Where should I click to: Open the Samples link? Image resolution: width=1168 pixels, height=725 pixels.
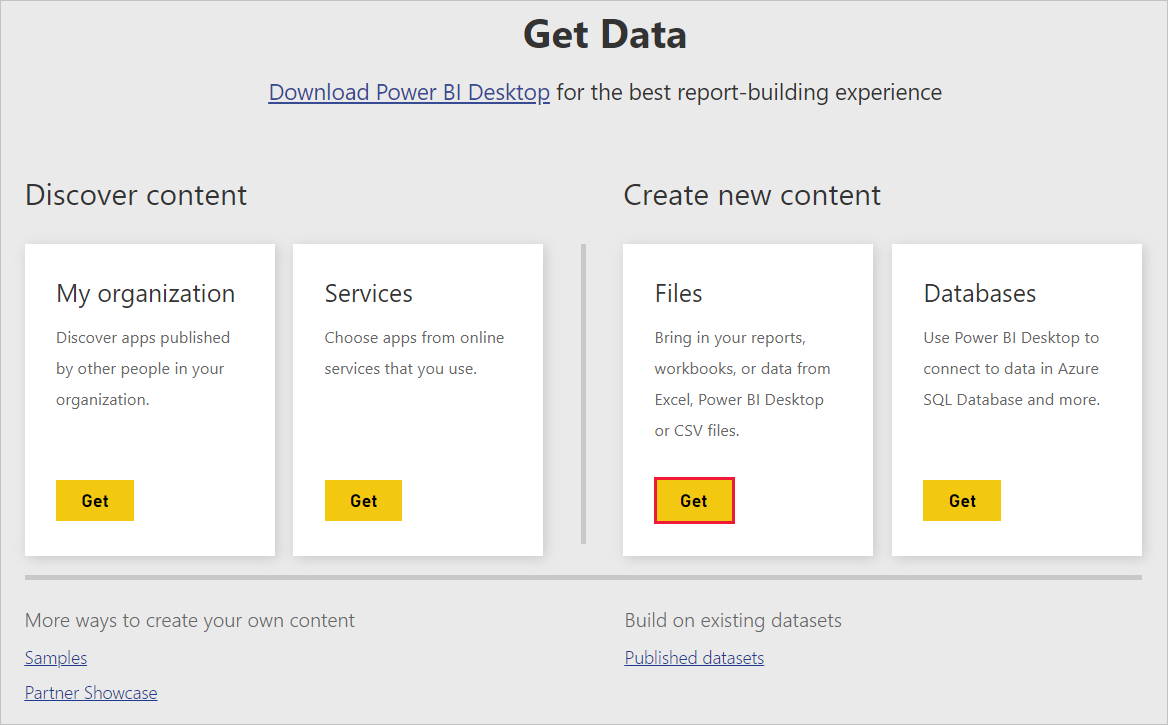point(56,658)
